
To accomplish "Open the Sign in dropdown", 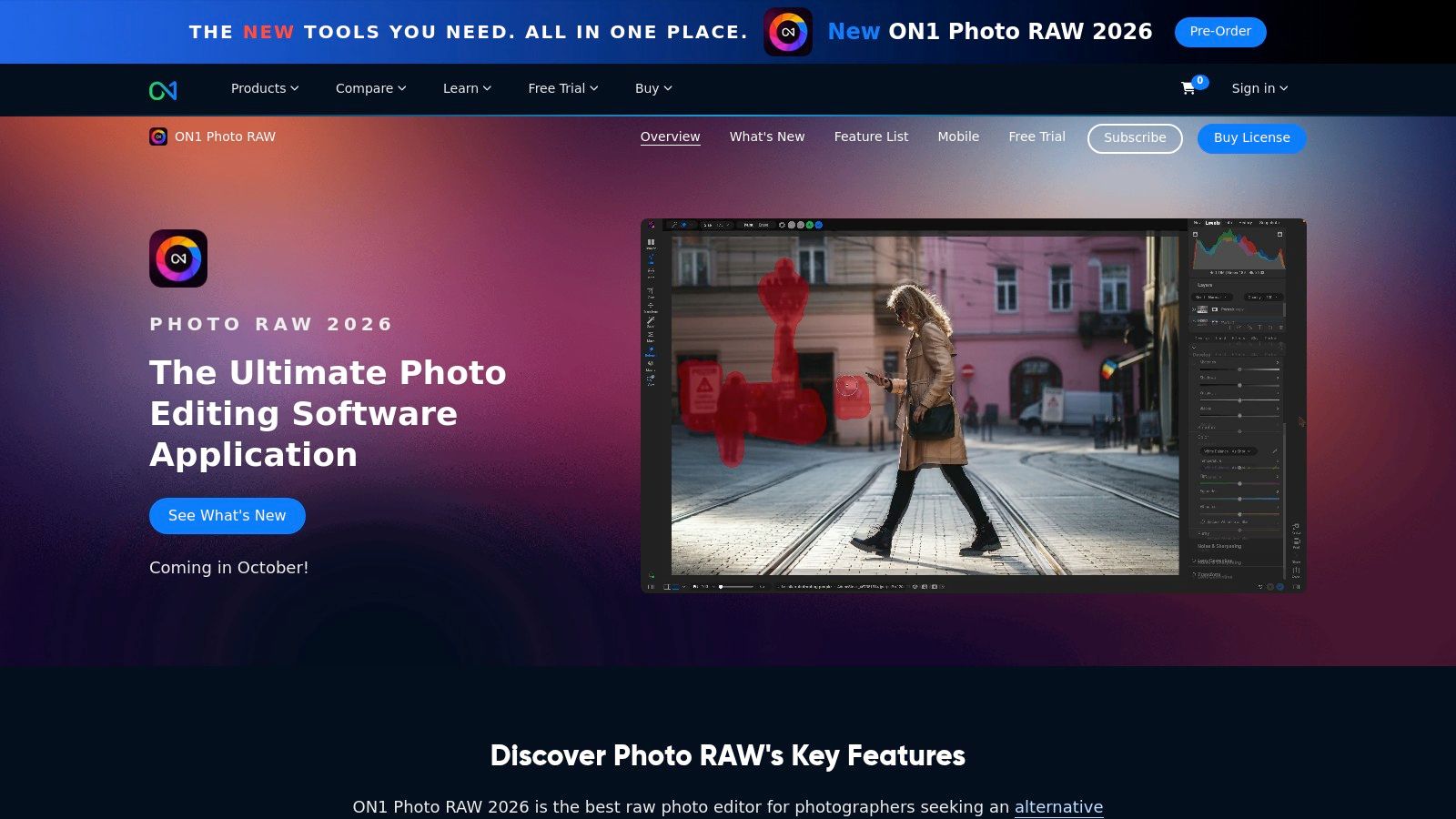I will point(1259,88).
